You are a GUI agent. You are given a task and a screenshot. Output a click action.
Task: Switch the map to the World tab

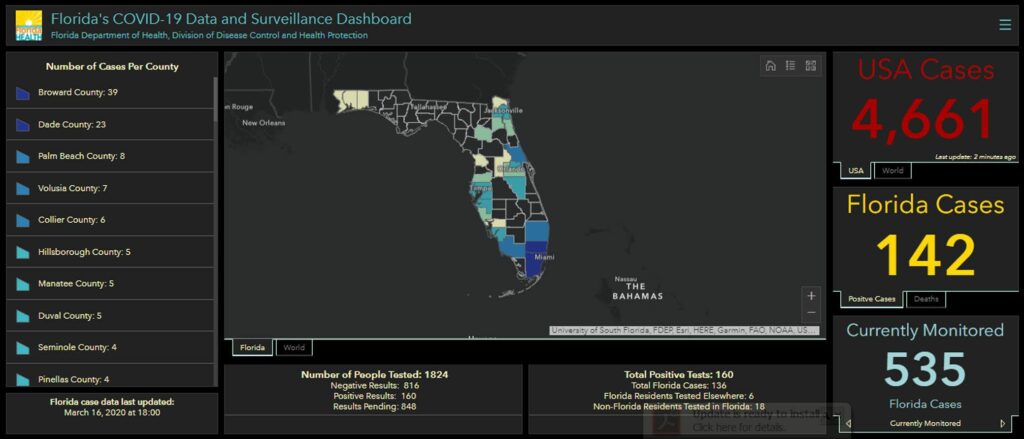click(294, 348)
